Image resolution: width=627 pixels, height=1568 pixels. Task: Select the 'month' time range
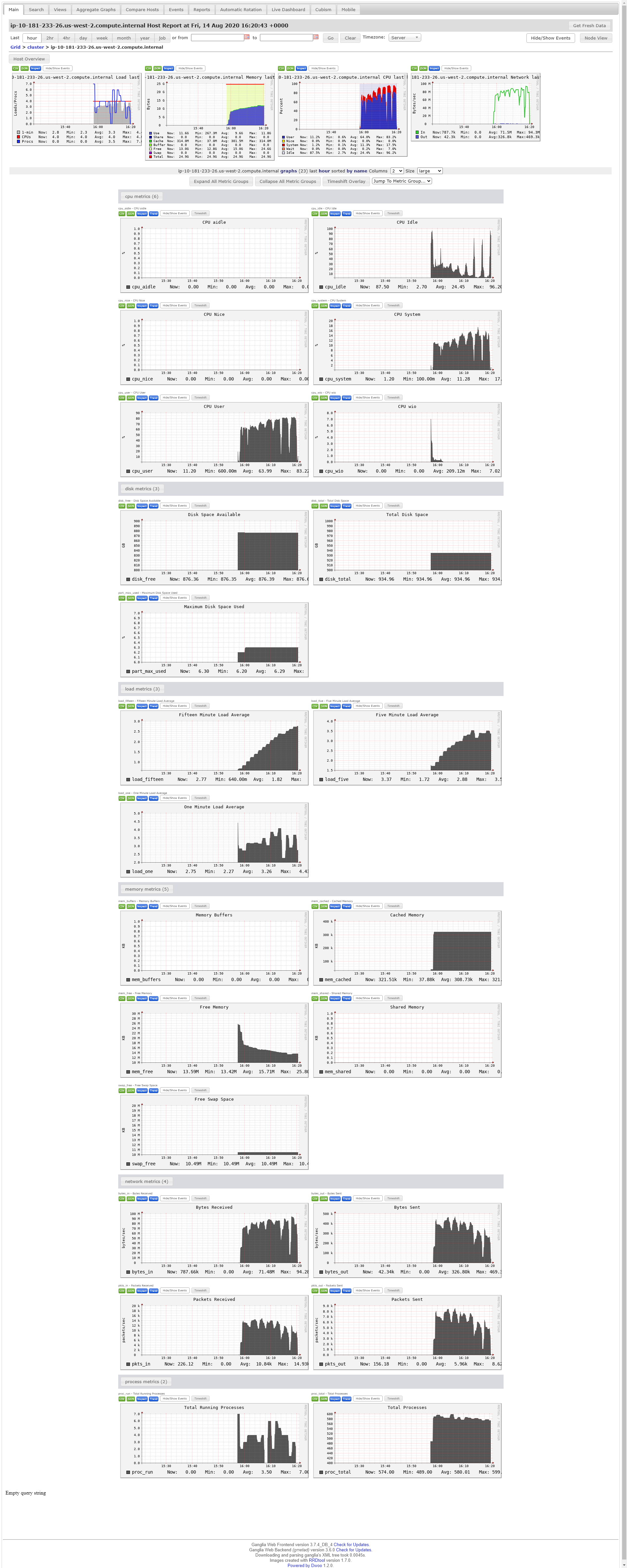click(x=124, y=38)
